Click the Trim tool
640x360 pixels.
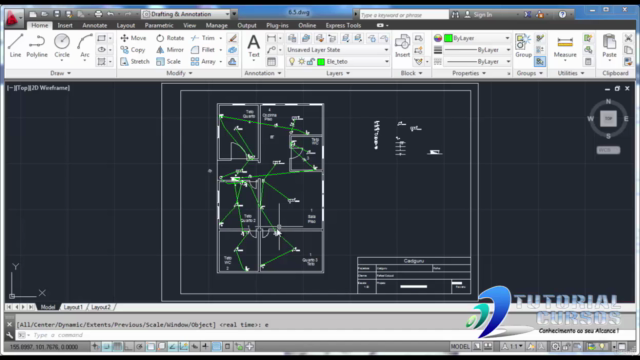pos(203,38)
